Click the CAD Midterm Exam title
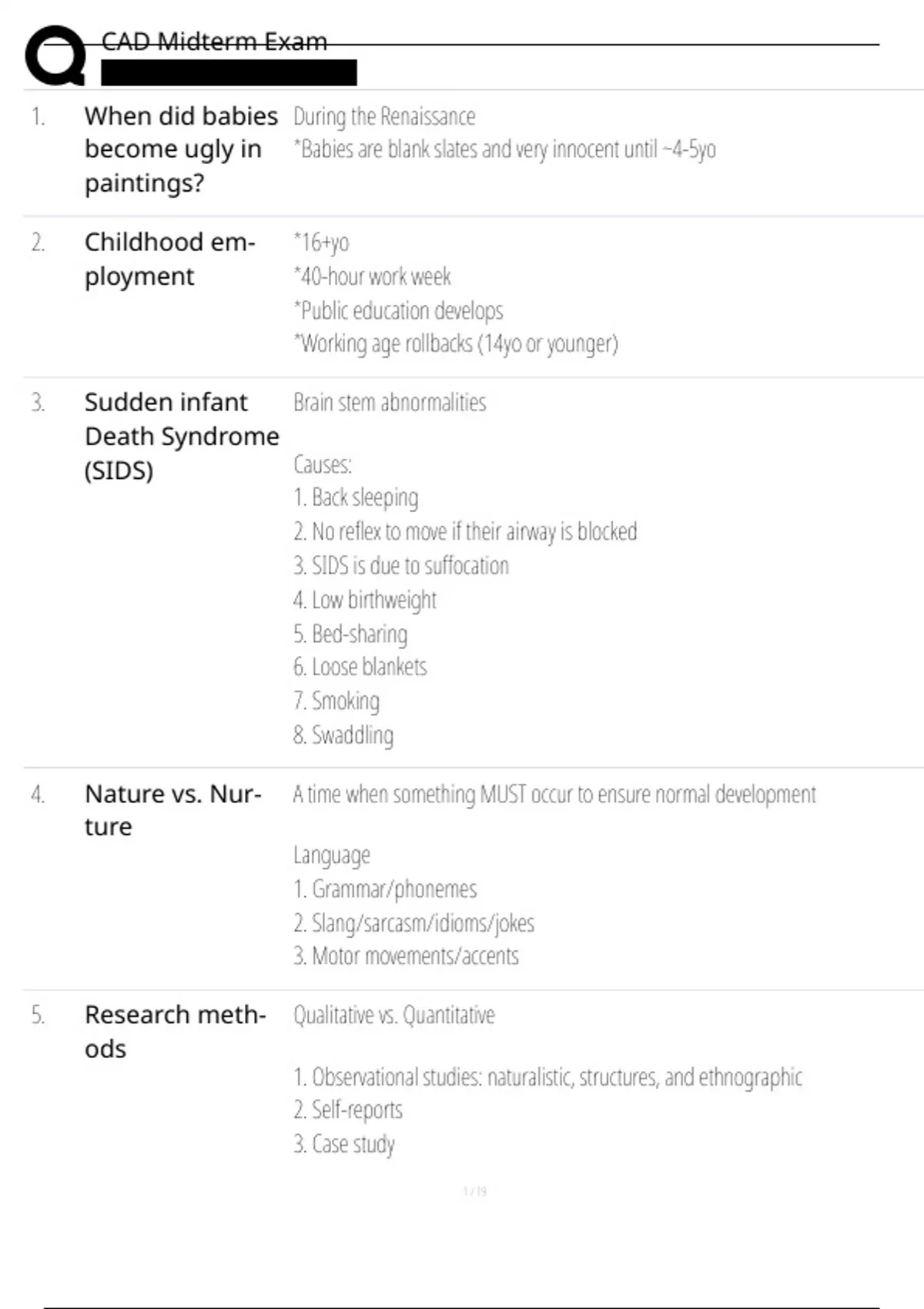924x1309 pixels. [214, 42]
